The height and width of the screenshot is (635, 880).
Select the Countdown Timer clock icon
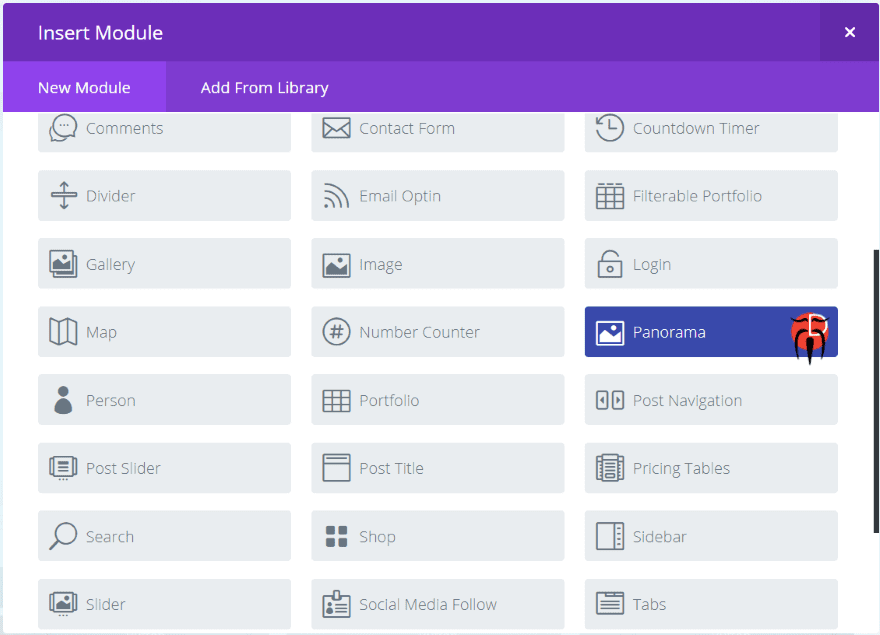[609, 128]
